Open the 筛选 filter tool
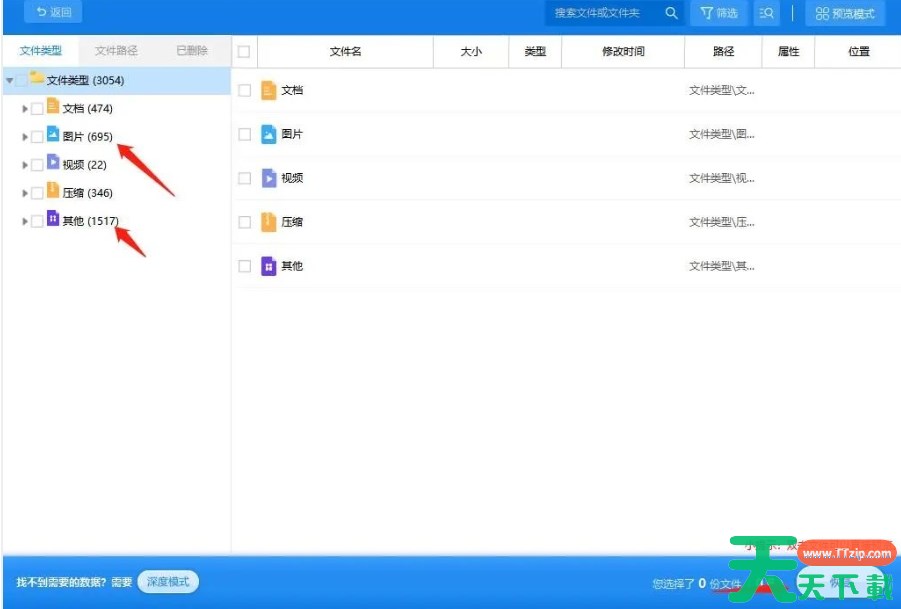The width and height of the screenshot is (901, 609). pyautogui.click(x=718, y=13)
